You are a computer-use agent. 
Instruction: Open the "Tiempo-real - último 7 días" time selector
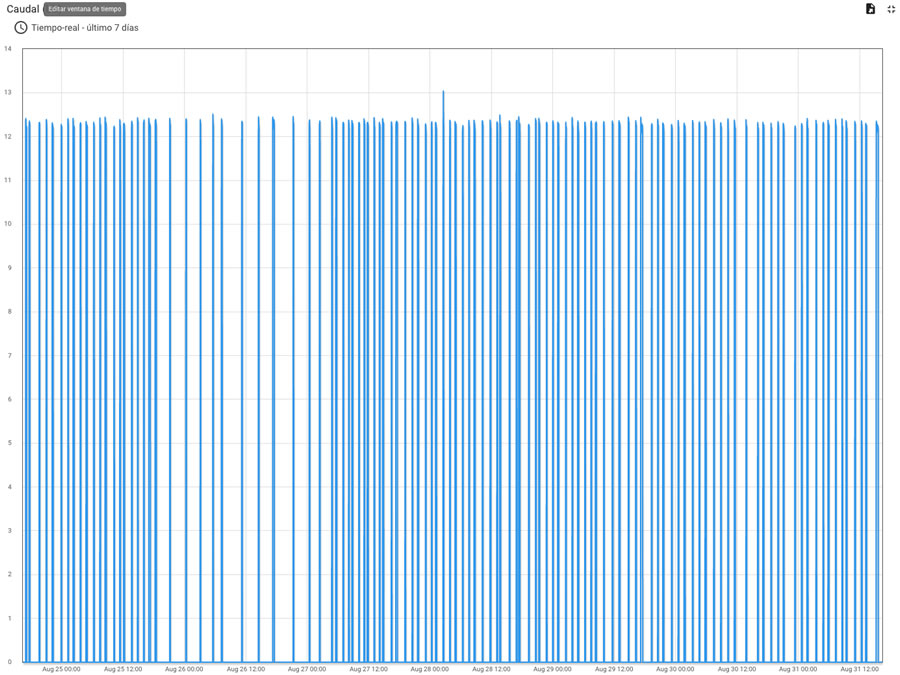tap(85, 28)
